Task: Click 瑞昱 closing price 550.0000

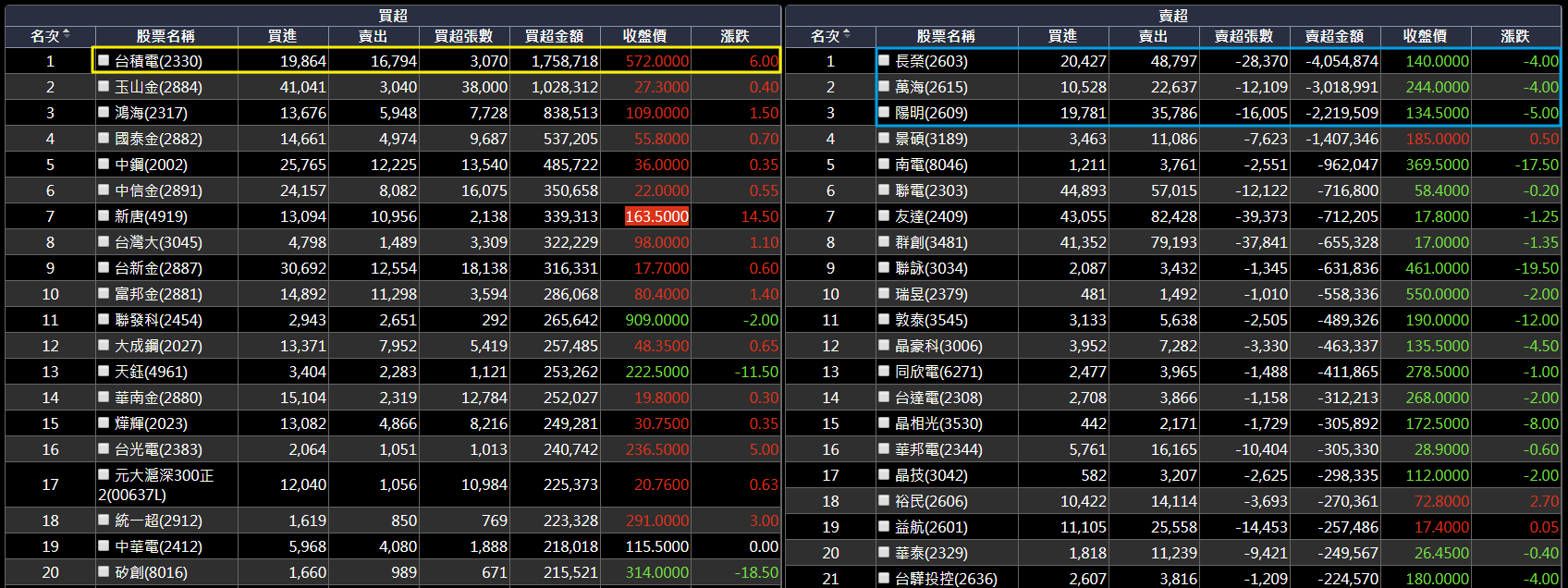Action: pos(1438,294)
